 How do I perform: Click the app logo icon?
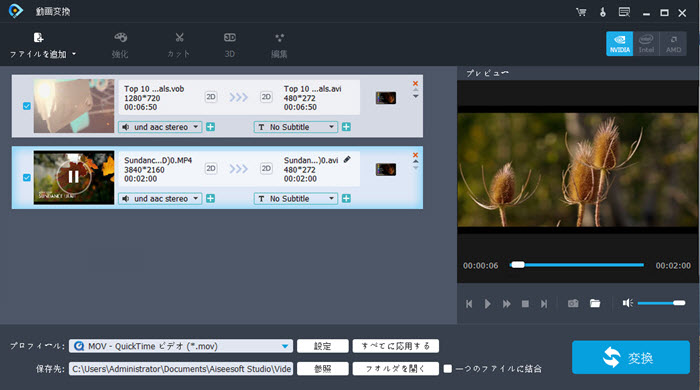[15, 11]
